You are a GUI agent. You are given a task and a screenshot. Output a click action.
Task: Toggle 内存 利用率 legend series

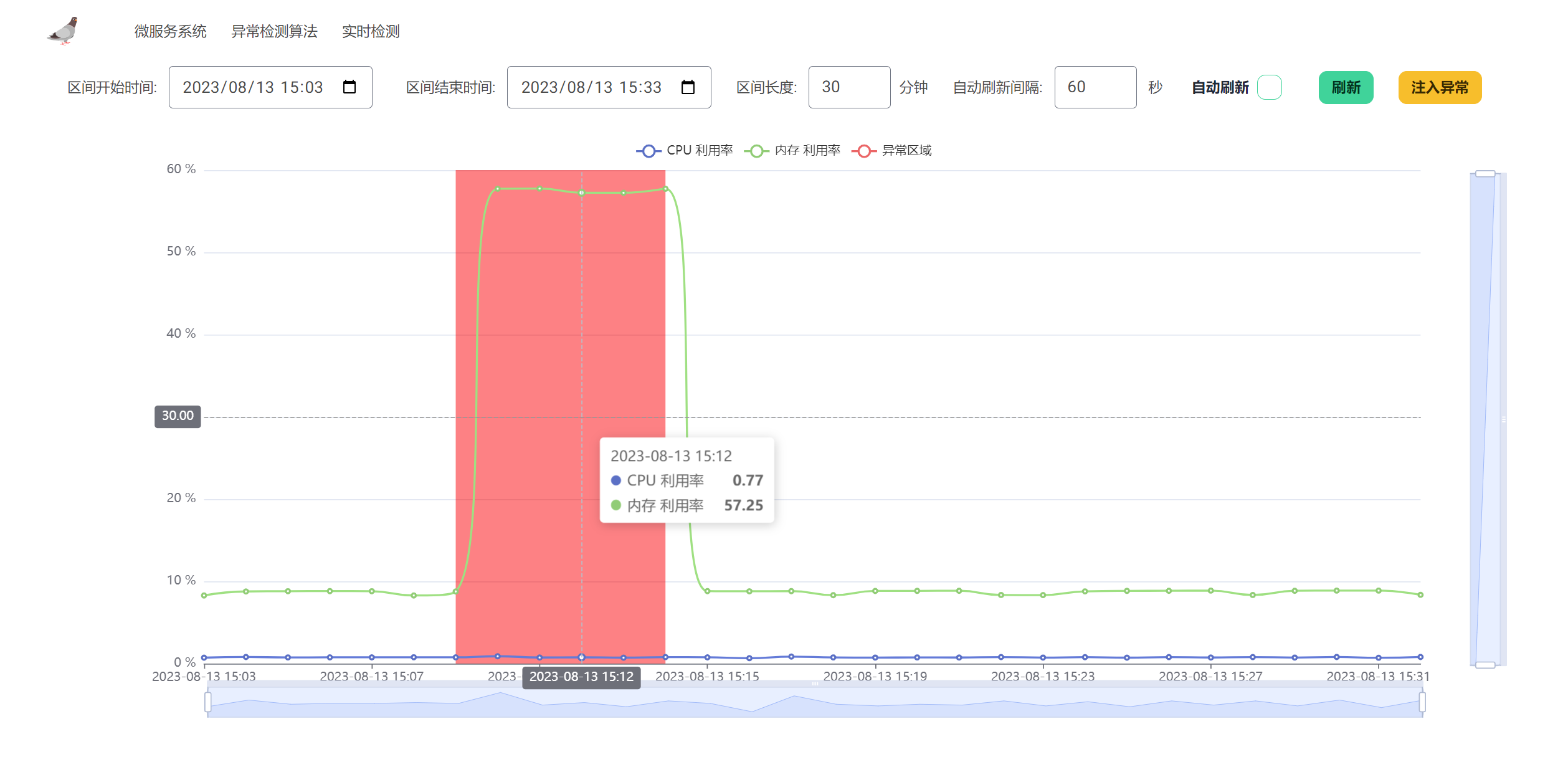pyautogui.click(x=792, y=151)
